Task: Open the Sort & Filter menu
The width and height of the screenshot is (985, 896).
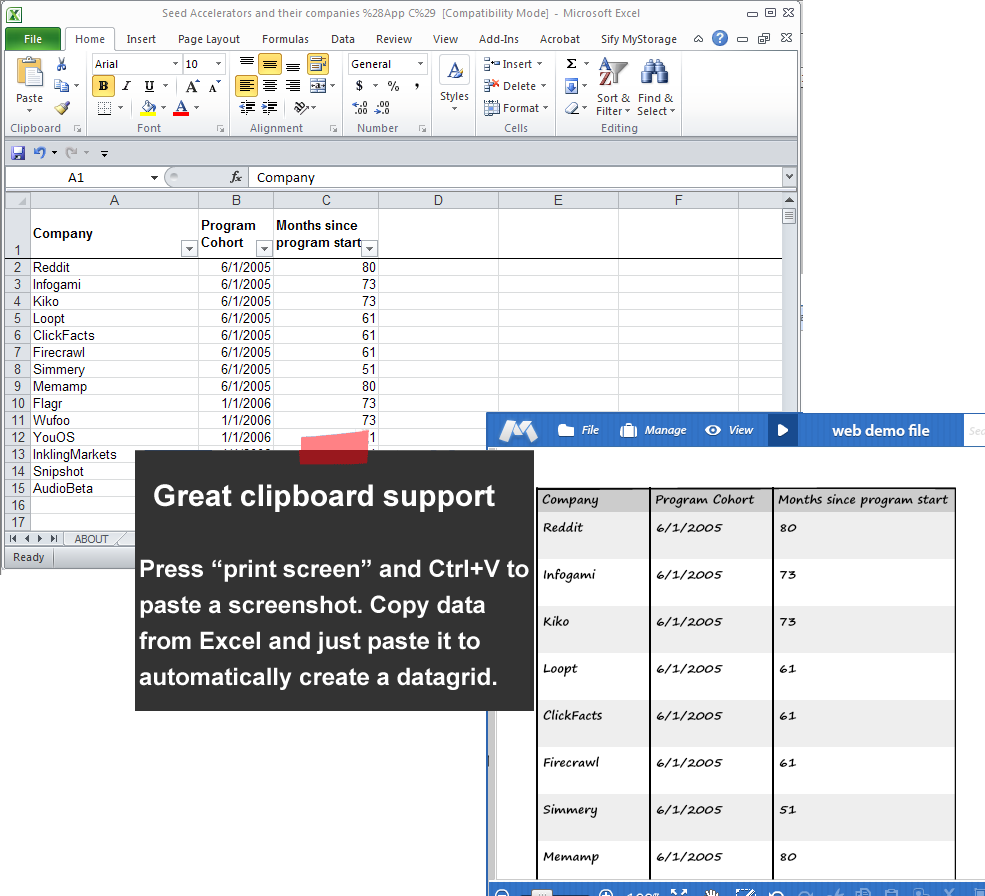Action: 613,86
